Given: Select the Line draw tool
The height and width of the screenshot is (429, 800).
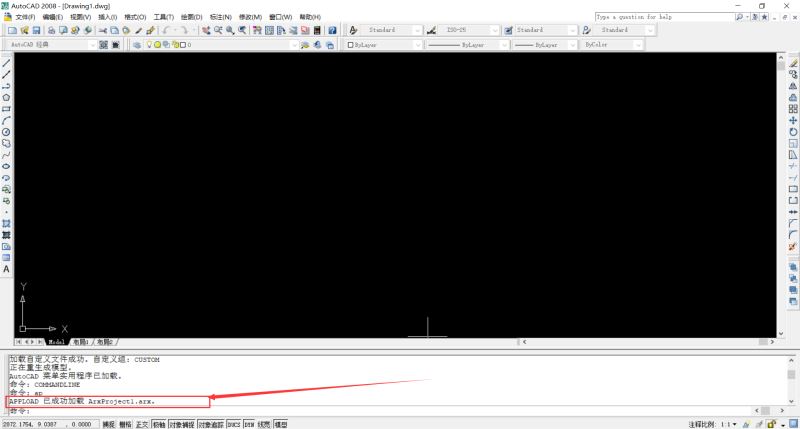Looking at the screenshot, I should [x=6, y=63].
